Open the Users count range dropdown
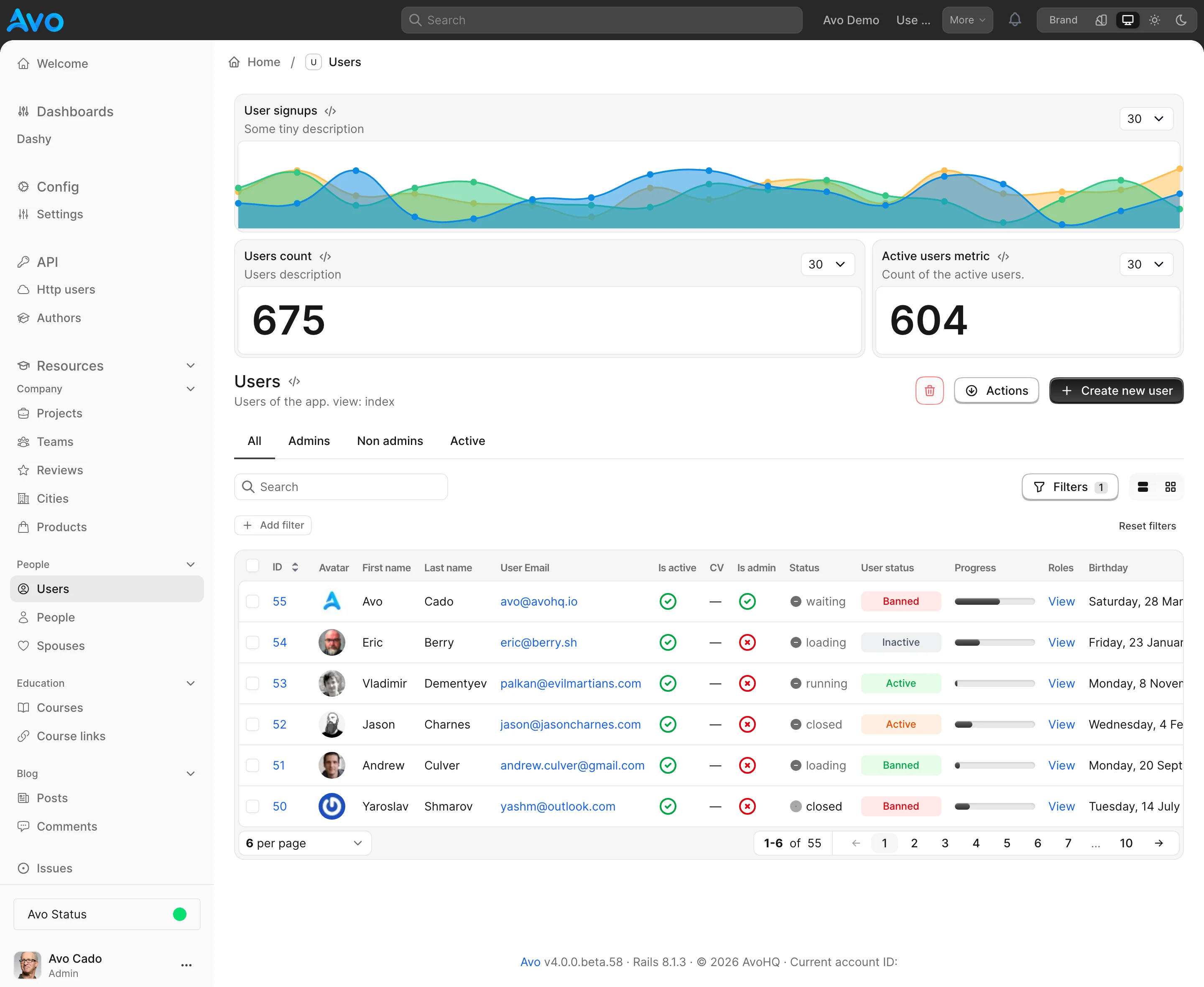1204x987 pixels. coord(828,264)
